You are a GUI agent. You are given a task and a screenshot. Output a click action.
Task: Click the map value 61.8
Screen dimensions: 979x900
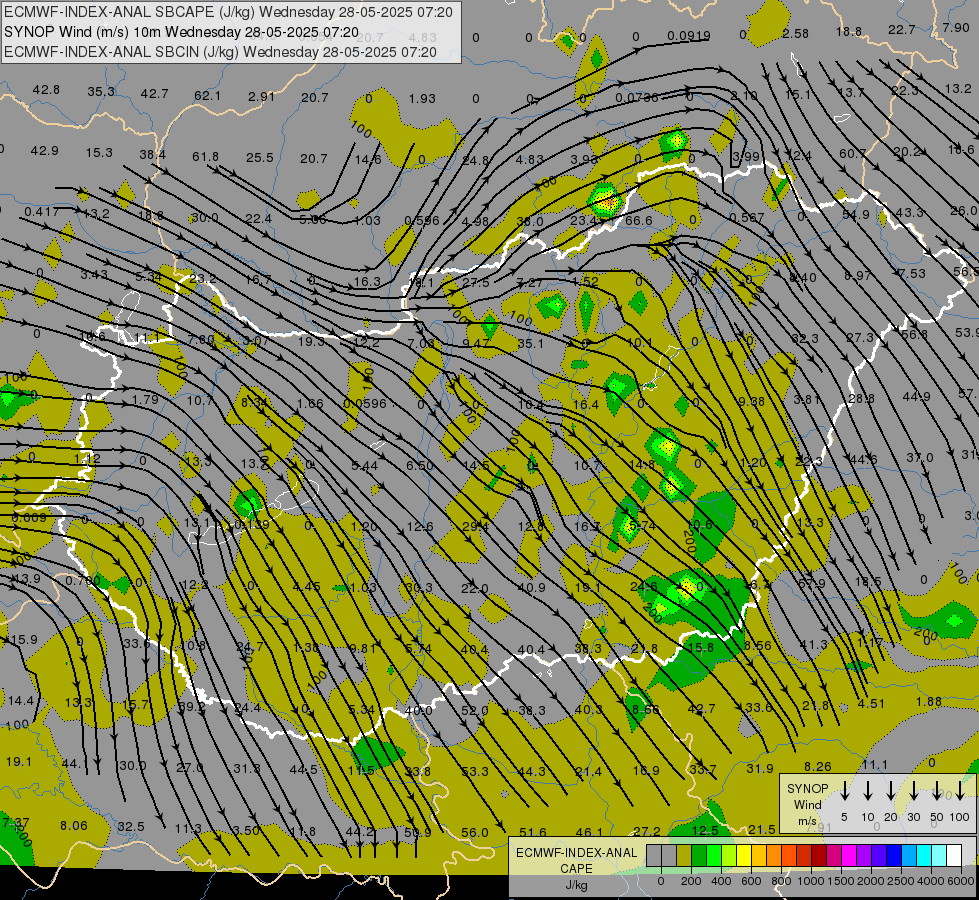point(205,157)
